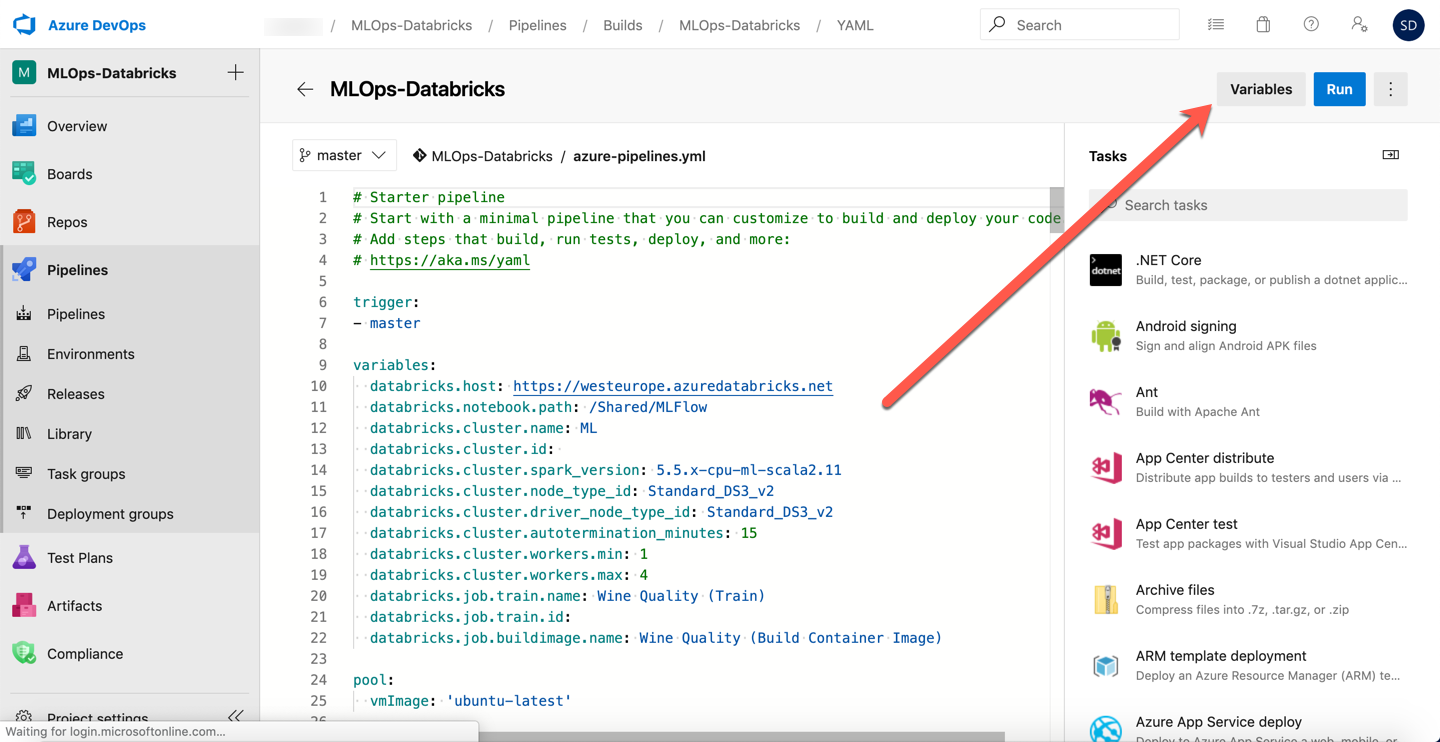Collapse the Tasks panel icon
Viewport: 1440px width, 742px height.
(1391, 155)
